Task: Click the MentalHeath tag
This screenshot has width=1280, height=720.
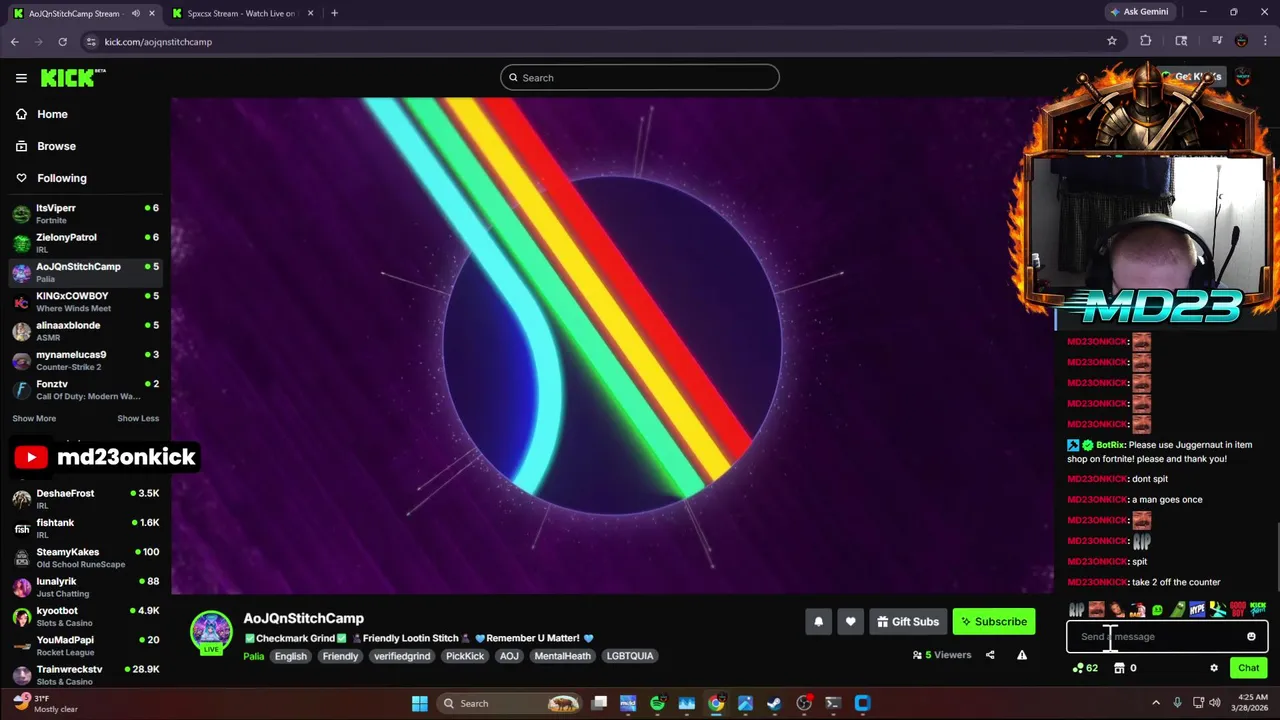Action: (x=562, y=656)
